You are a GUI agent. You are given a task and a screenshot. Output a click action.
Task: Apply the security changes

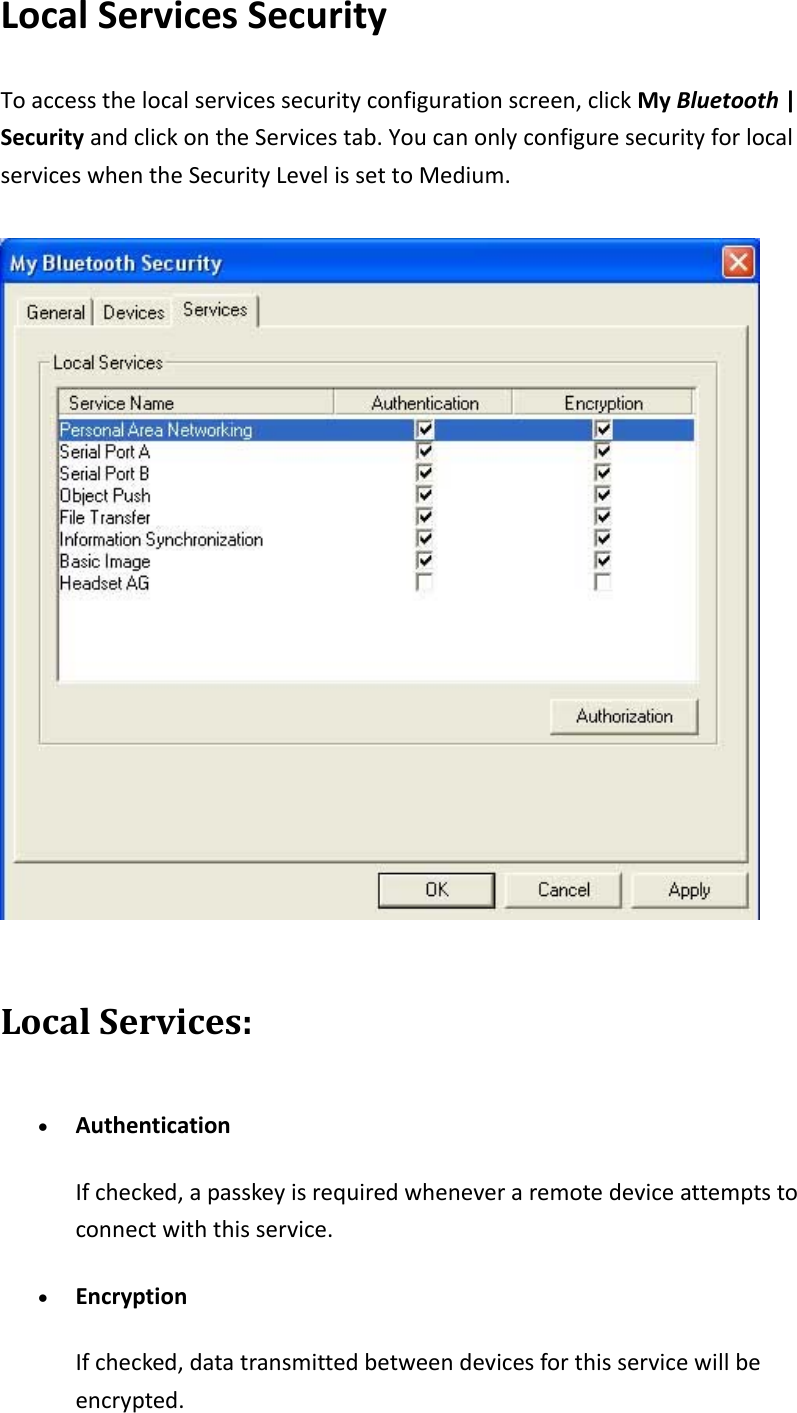pyautogui.click(x=689, y=890)
